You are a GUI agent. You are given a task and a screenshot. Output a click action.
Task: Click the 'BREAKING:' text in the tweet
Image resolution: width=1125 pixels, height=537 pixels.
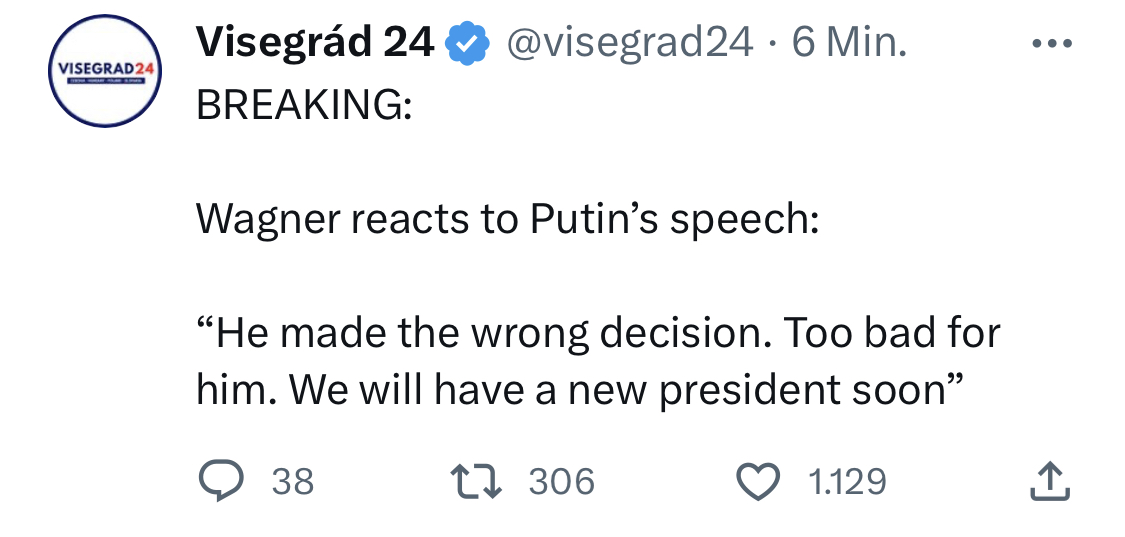pos(303,105)
